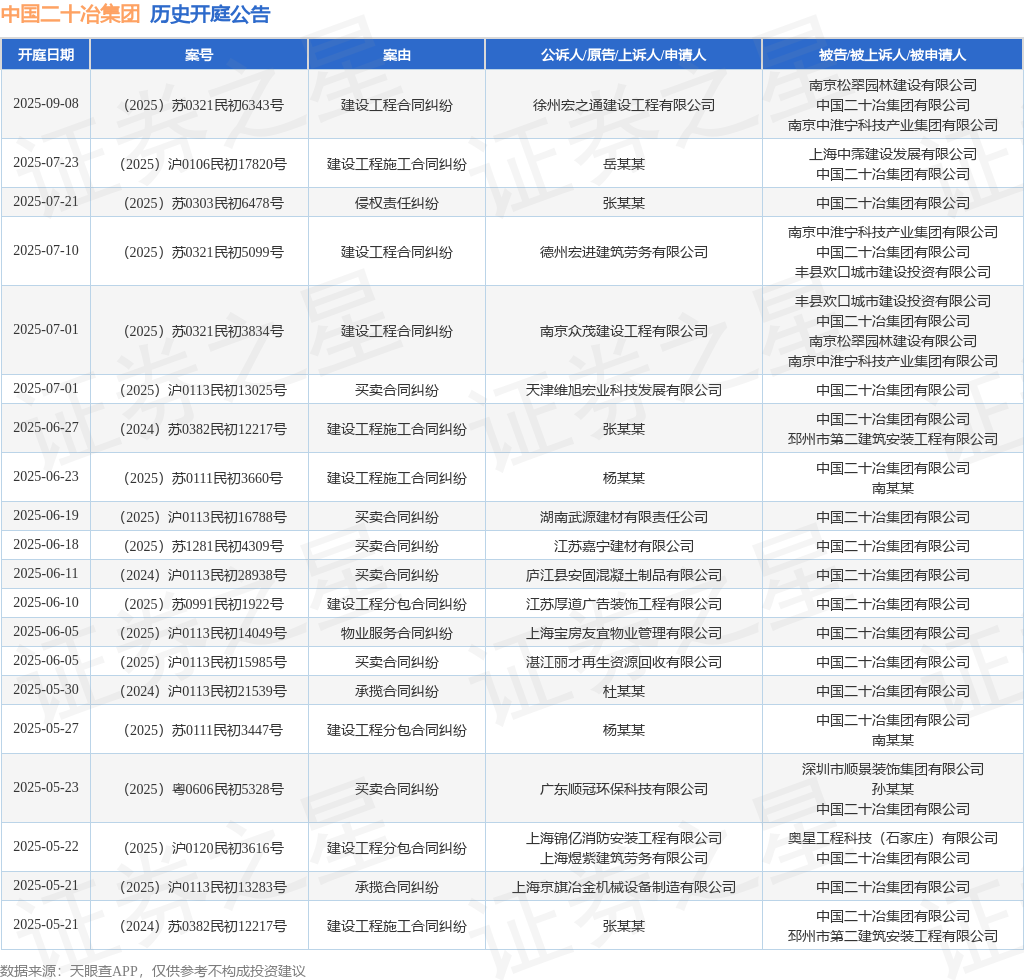
Task: Select date cell '2025-07-23'
Action: [x=46, y=163]
